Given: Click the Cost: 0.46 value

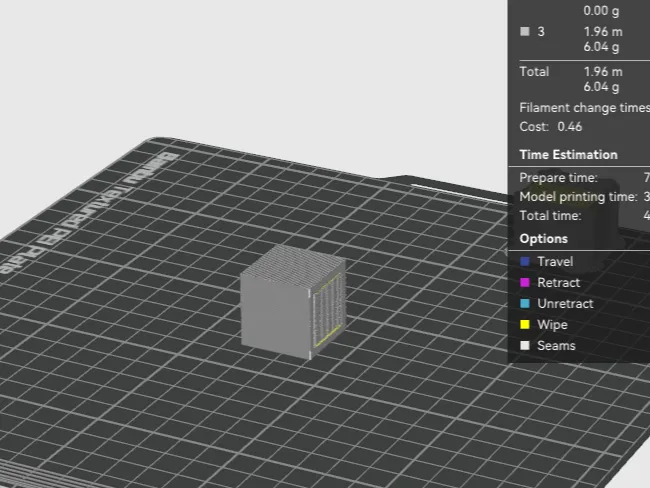Looking at the screenshot, I should tap(570, 126).
